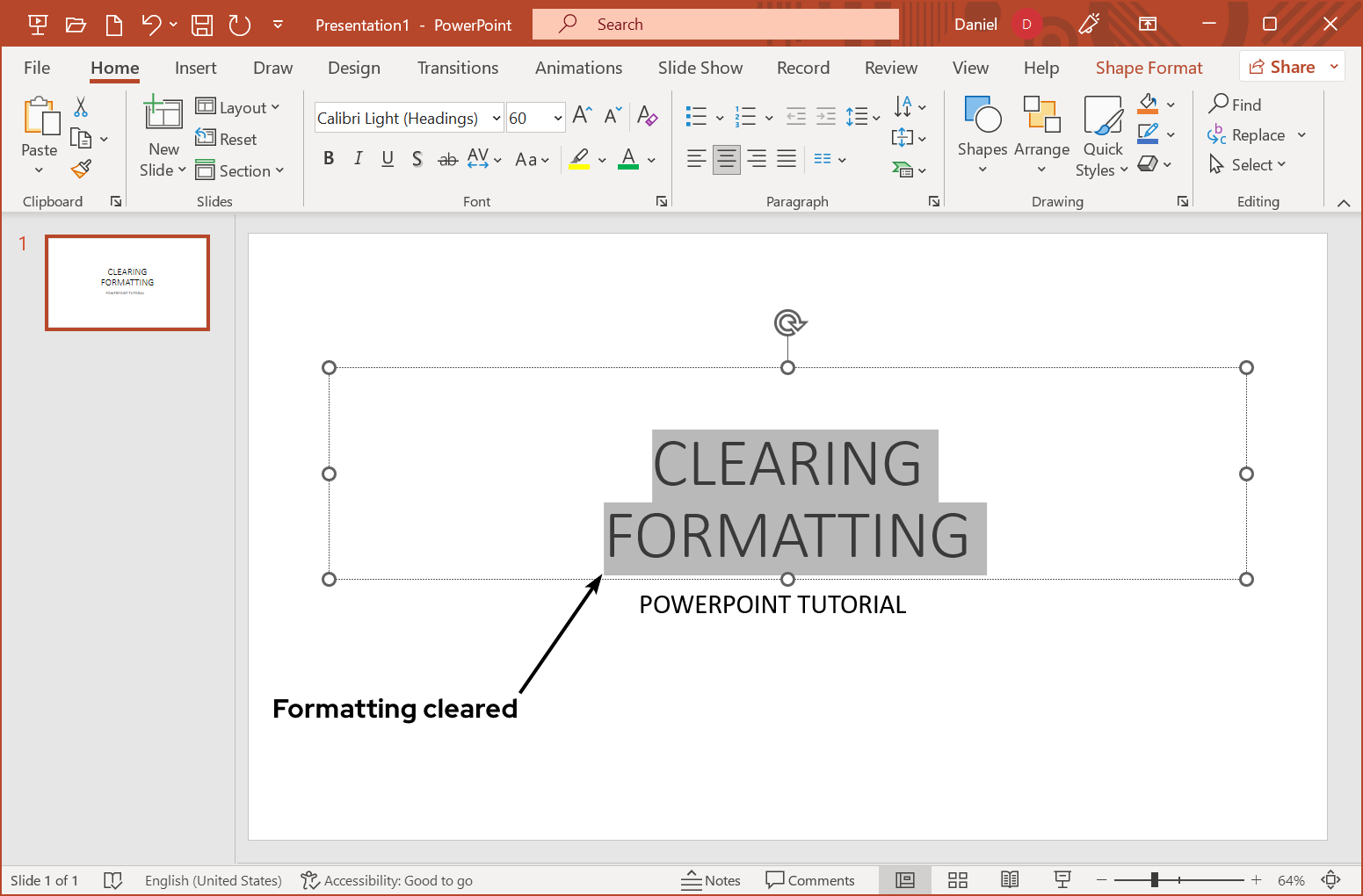Toggle bold formatting

pos(329,159)
